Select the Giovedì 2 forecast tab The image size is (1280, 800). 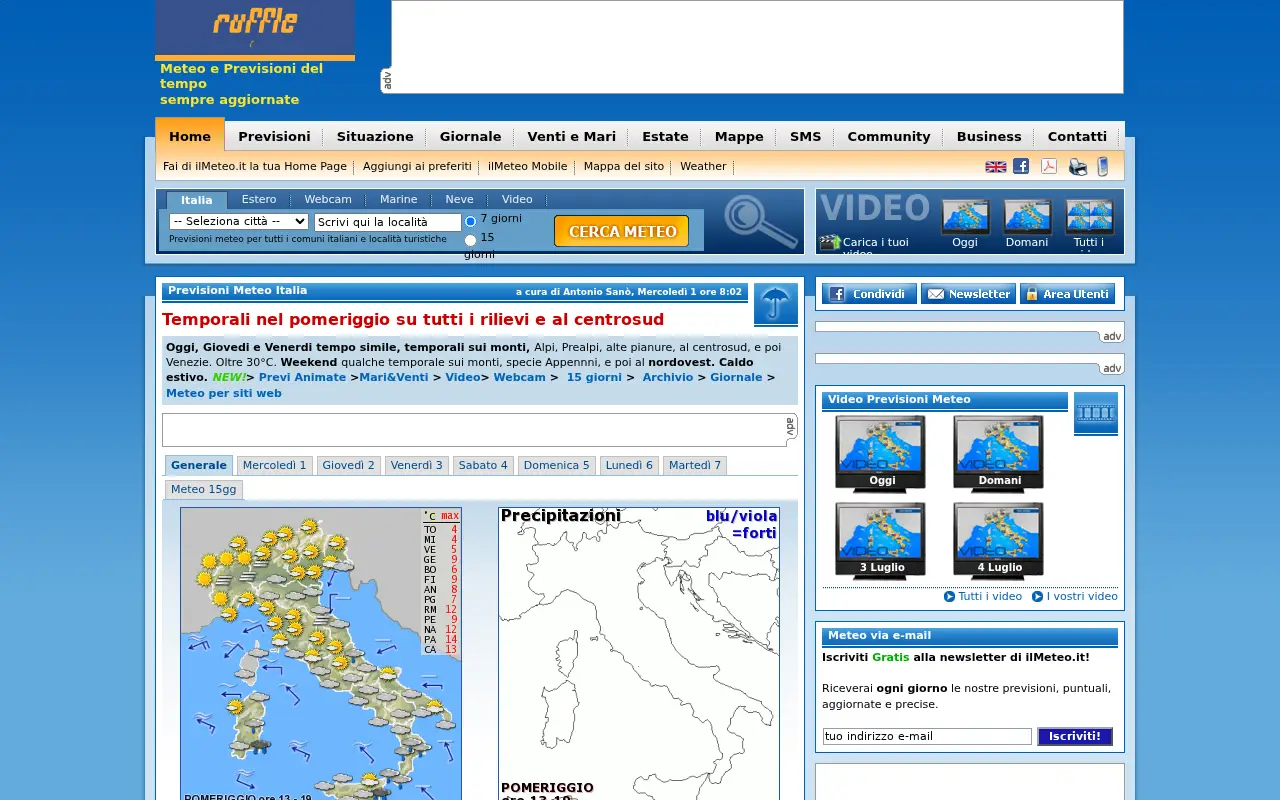348,466
